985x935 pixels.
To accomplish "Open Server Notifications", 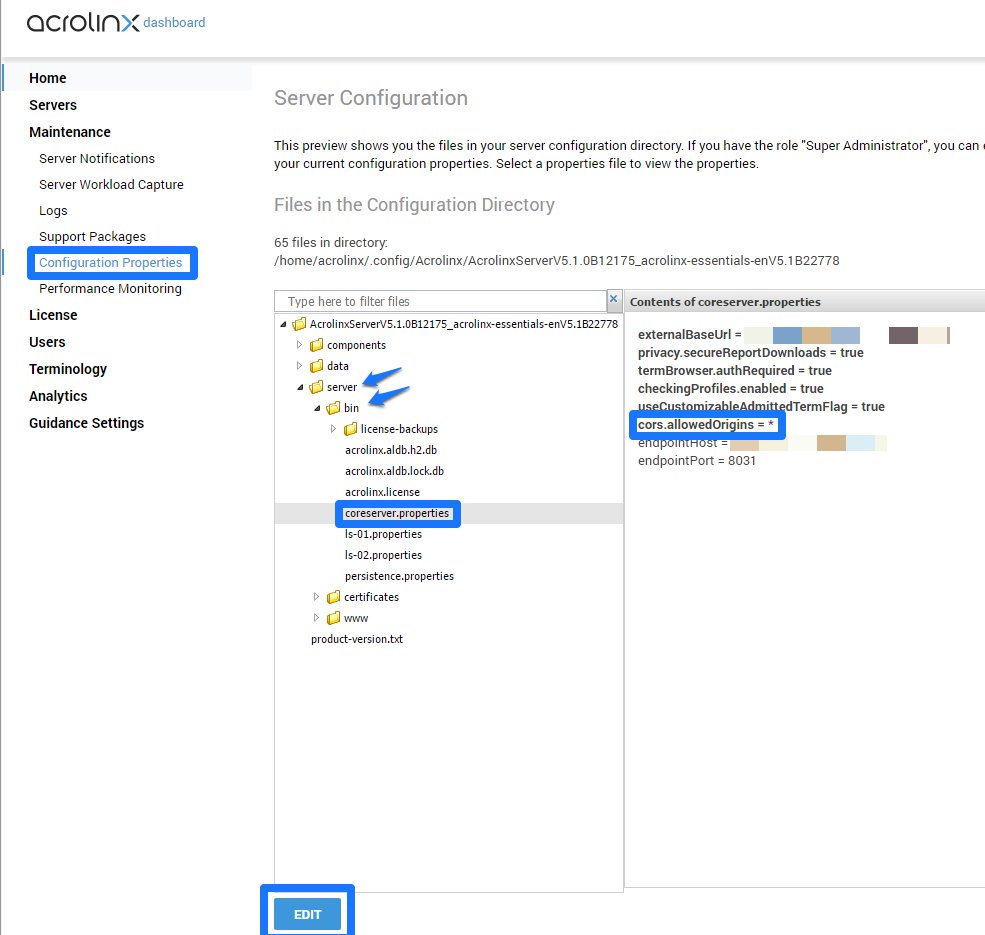I will pyautogui.click(x=97, y=158).
